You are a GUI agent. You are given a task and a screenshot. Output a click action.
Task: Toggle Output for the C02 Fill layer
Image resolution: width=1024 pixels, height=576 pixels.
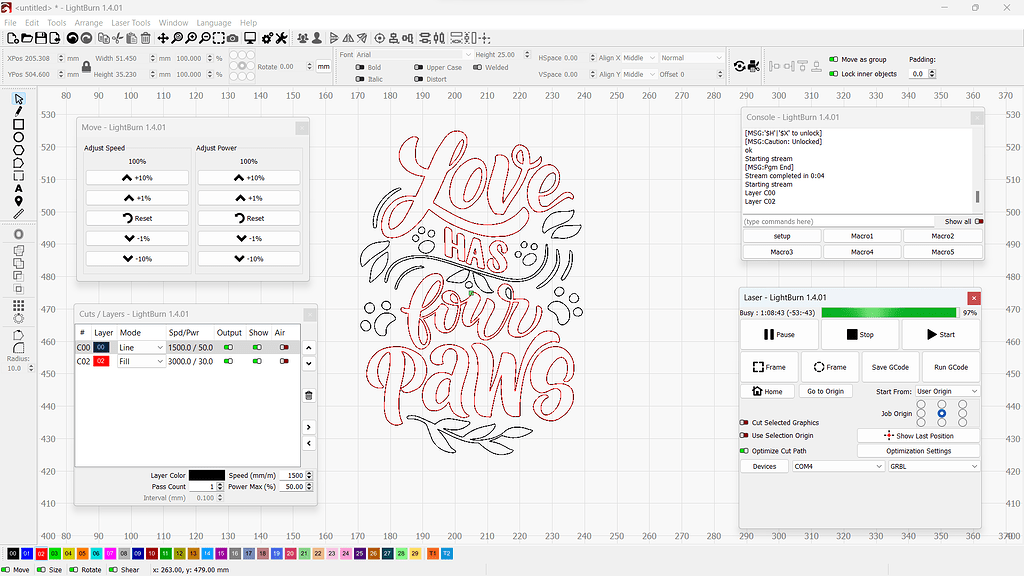(x=229, y=361)
